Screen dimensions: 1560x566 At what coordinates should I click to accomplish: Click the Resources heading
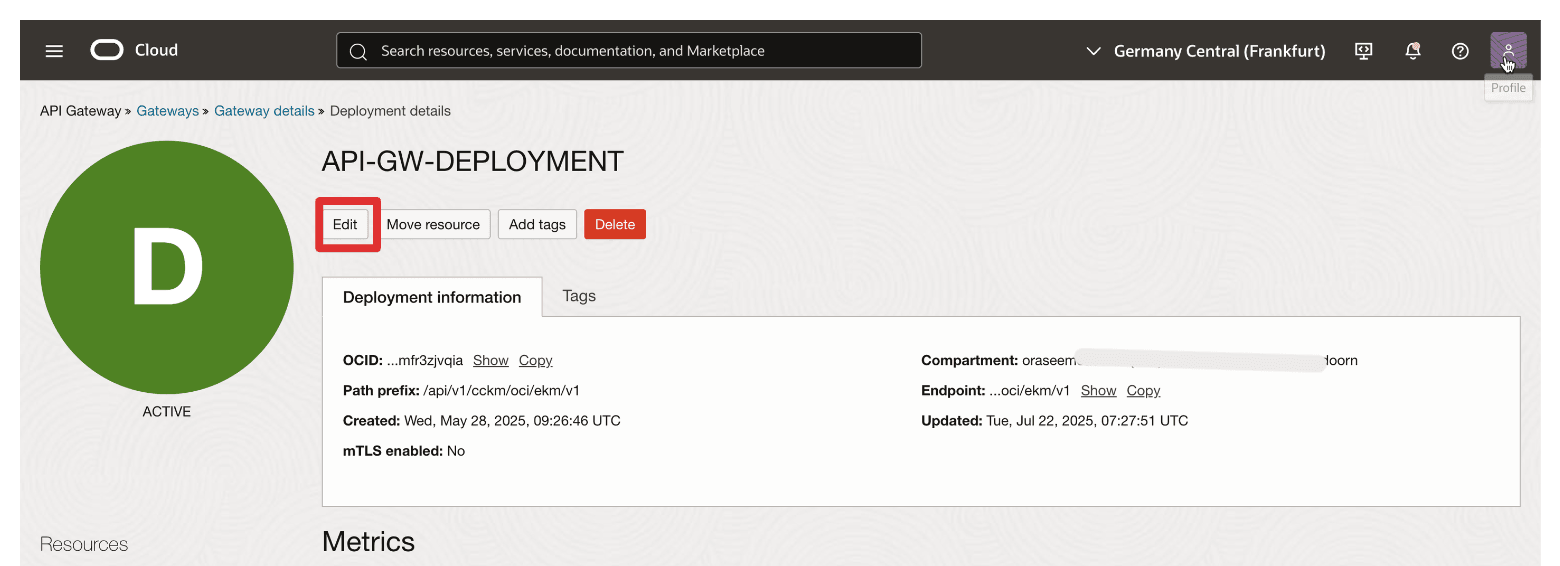click(x=84, y=544)
